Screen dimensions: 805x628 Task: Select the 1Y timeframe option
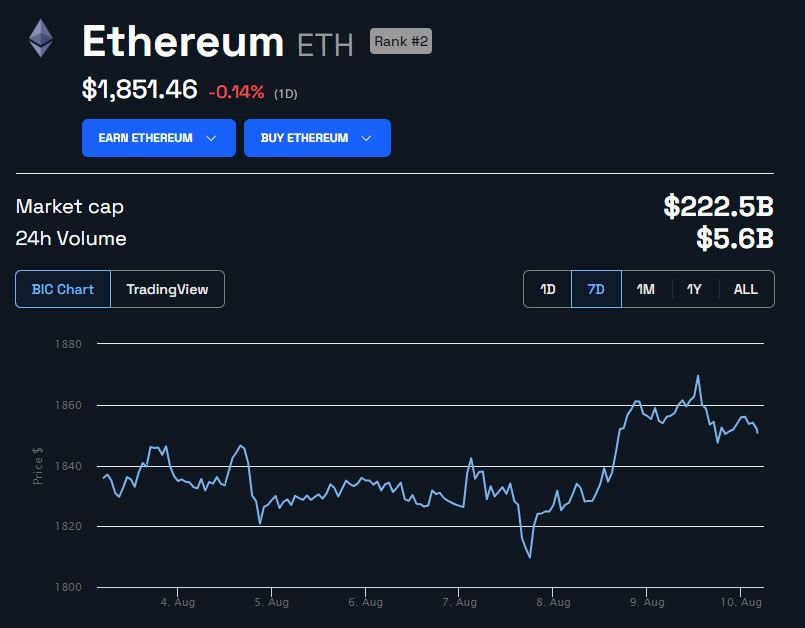coord(695,288)
